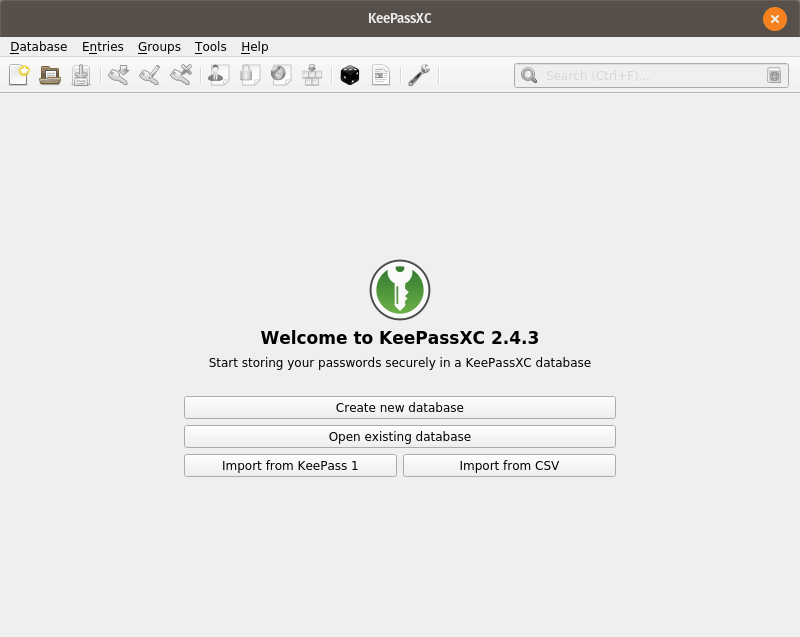Click the New database toolbar icon
Image resolution: width=800 pixels, height=637 pixels.
(19, 75)
